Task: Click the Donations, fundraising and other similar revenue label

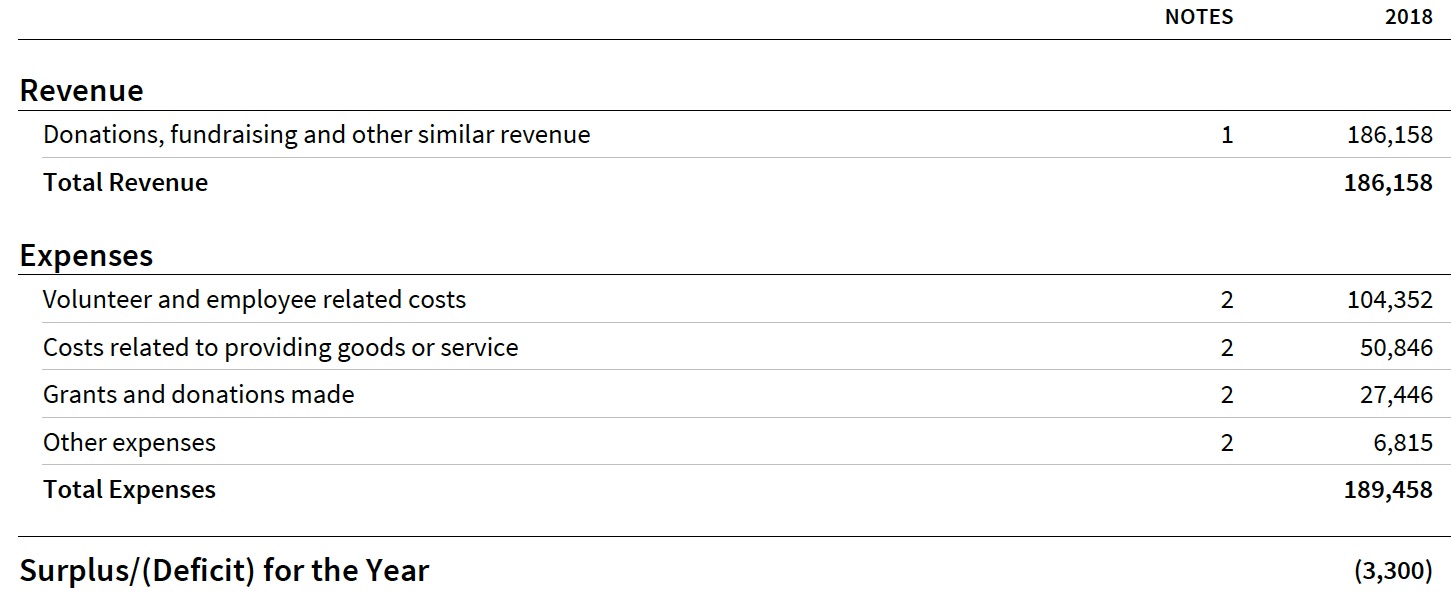Action: [x=316, y=134]
